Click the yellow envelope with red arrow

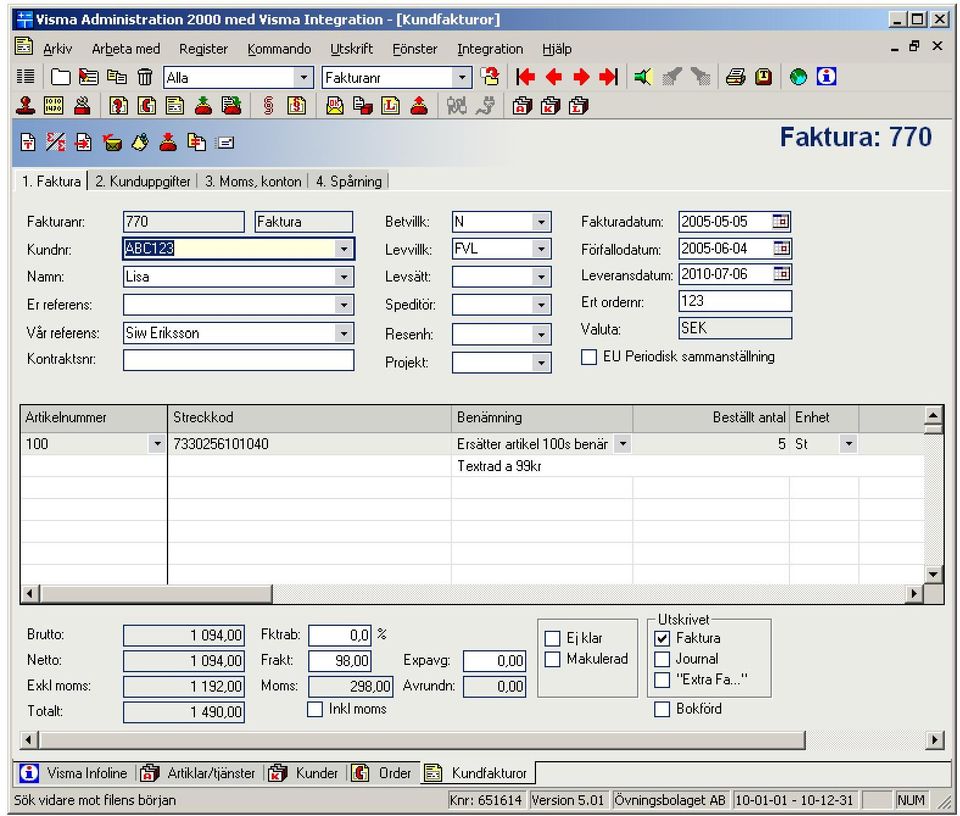(x=111, y=143)
